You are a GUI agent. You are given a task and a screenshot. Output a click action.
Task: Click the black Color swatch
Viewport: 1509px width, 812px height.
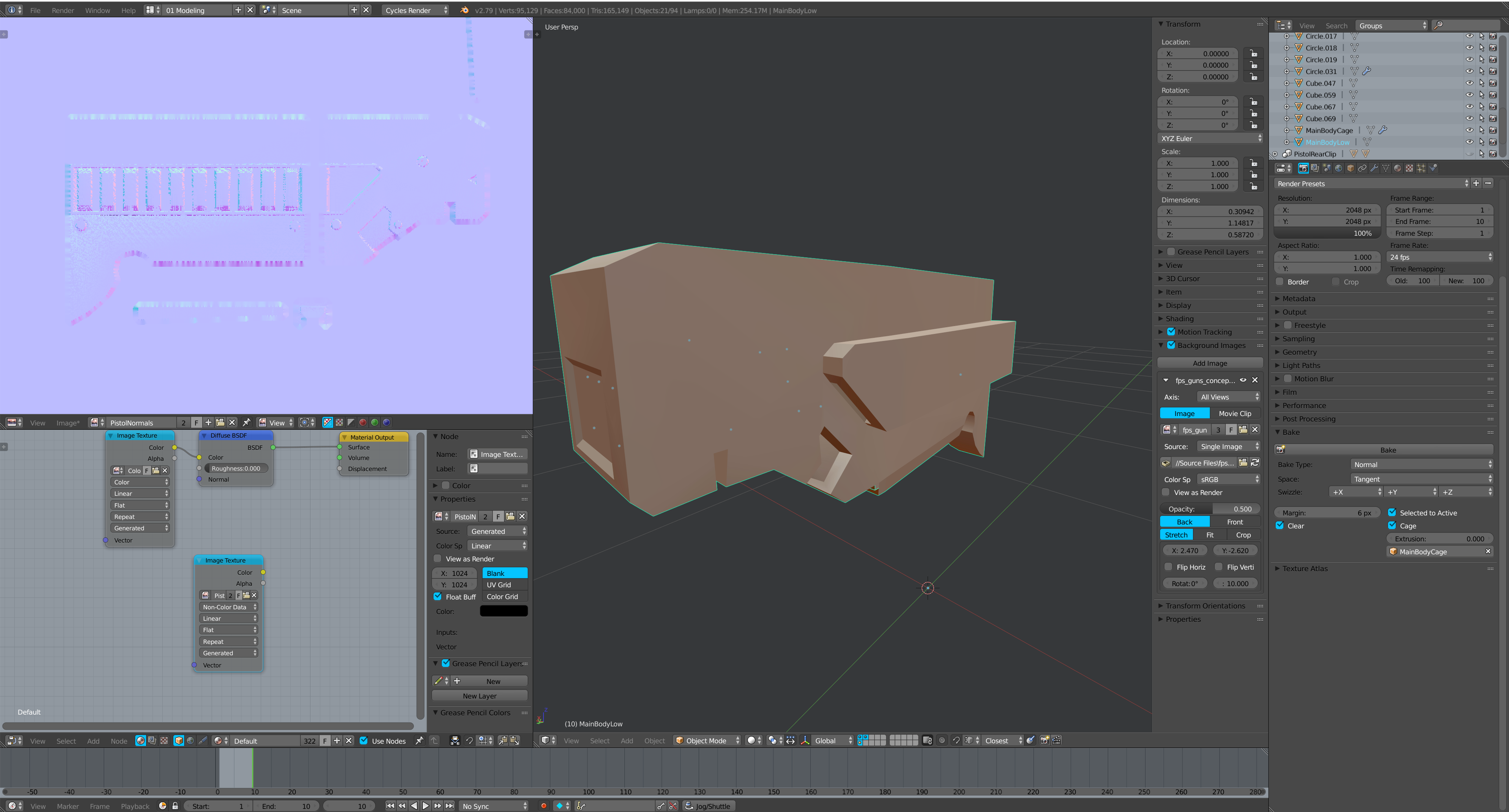504,611
